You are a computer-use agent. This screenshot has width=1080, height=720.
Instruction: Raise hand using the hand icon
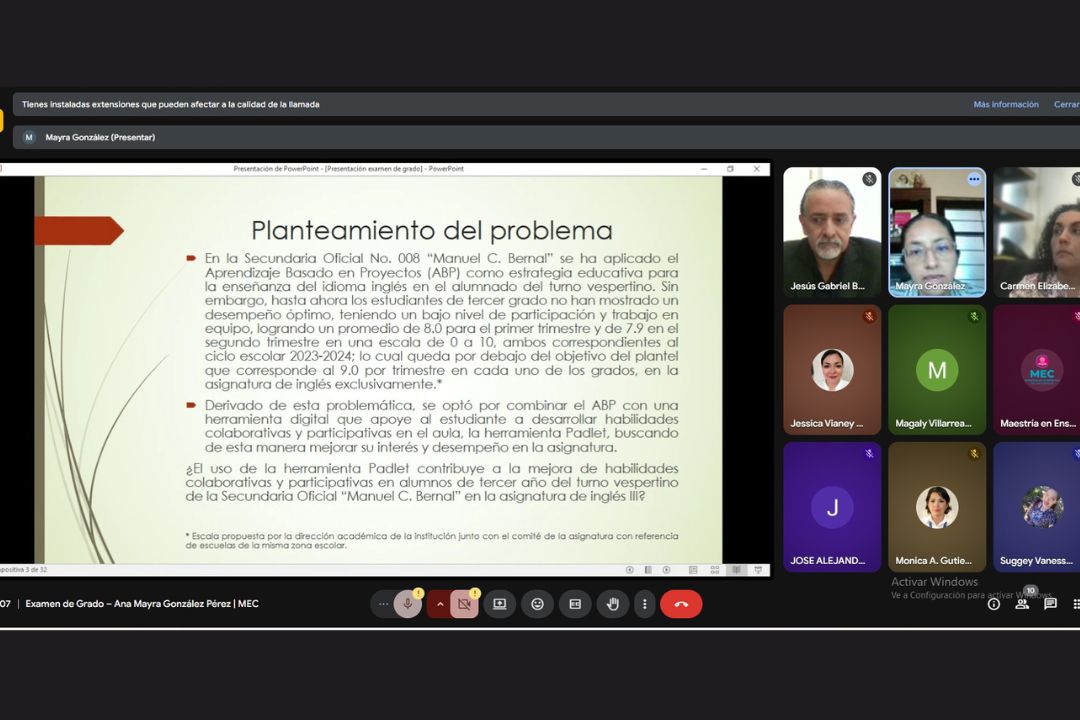613,604
